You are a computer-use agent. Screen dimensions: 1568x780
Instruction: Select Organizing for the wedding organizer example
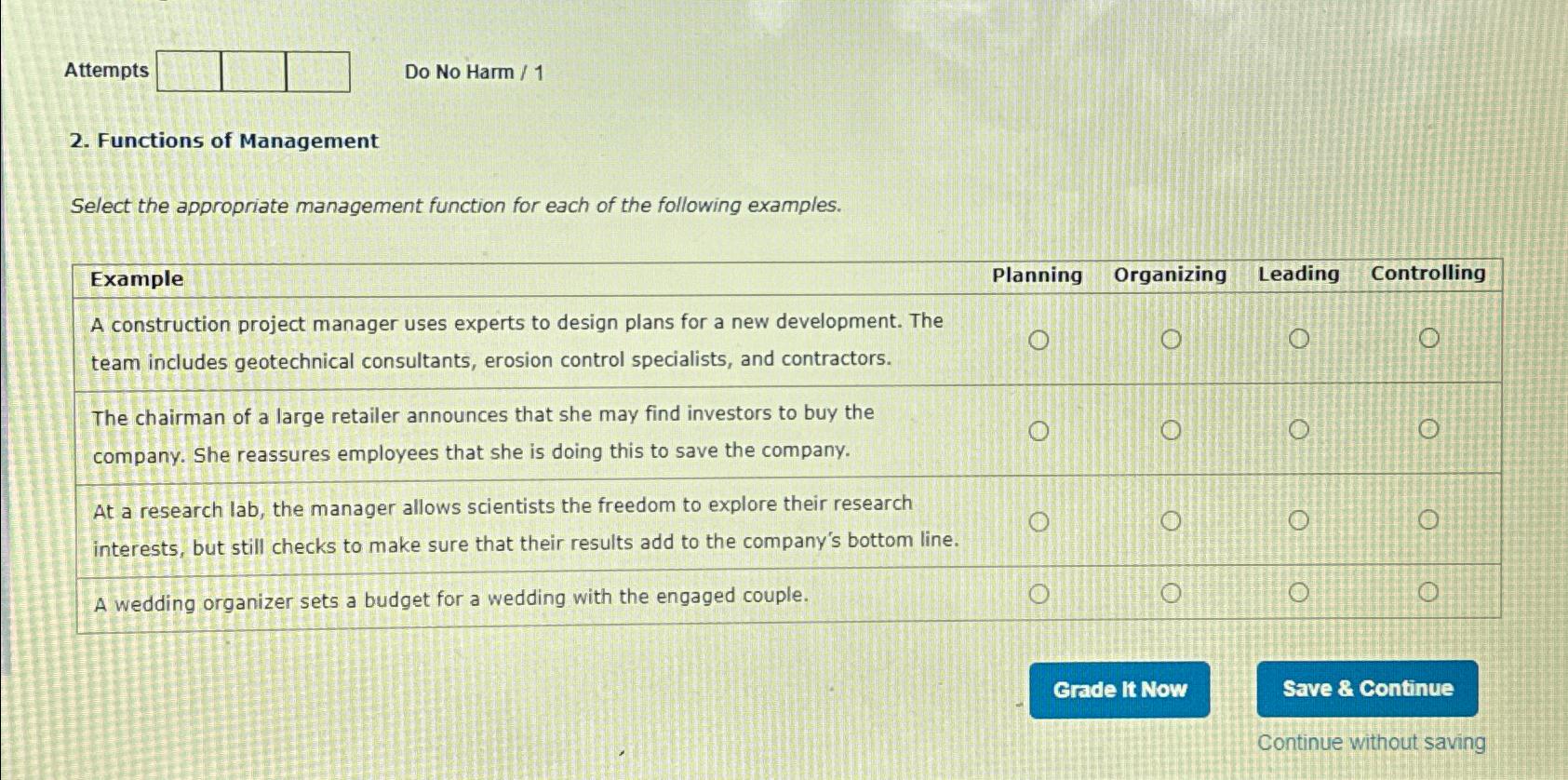click(1173, 590)
